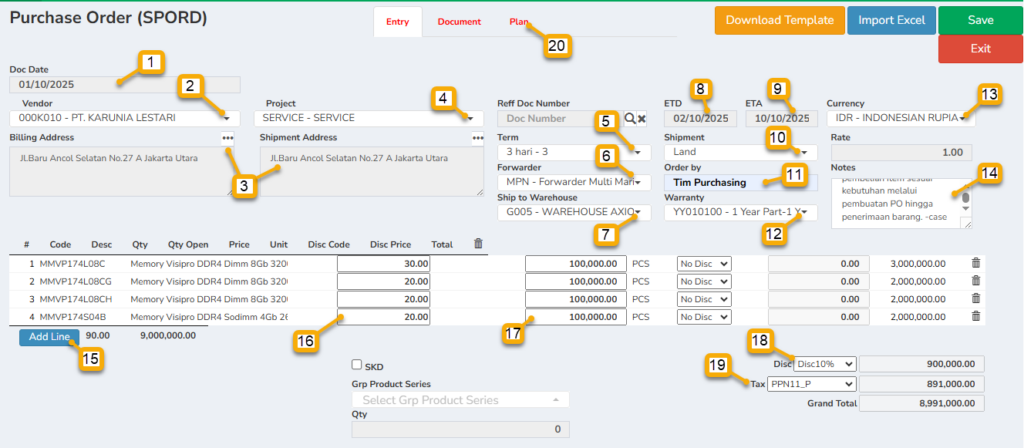Click the Download Template button
Screen dimensions: 1024x448
click(x=778, y=21)
